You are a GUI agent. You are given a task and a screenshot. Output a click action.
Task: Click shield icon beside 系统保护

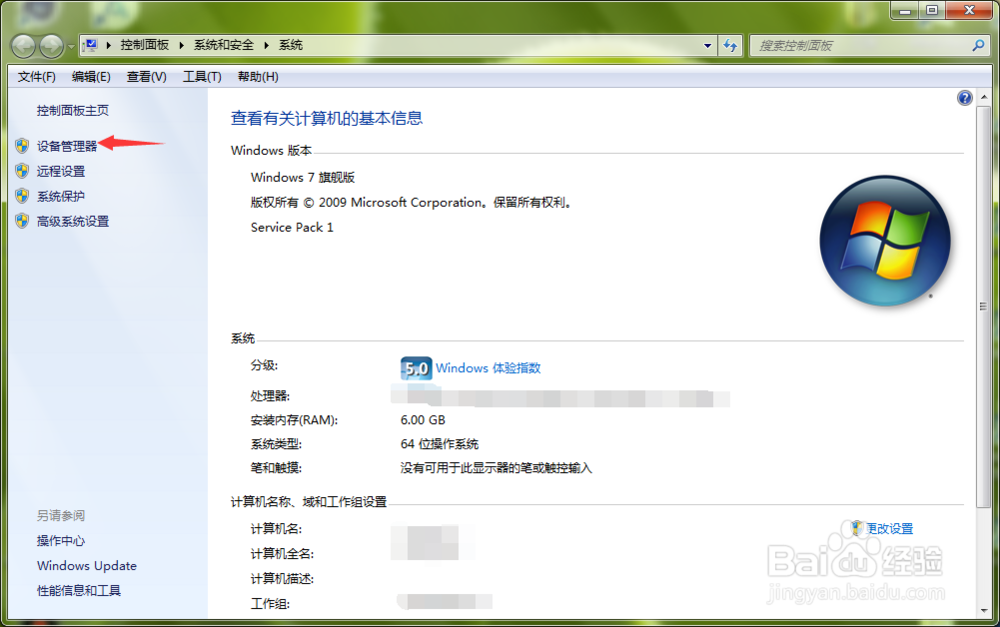(22, 196)
